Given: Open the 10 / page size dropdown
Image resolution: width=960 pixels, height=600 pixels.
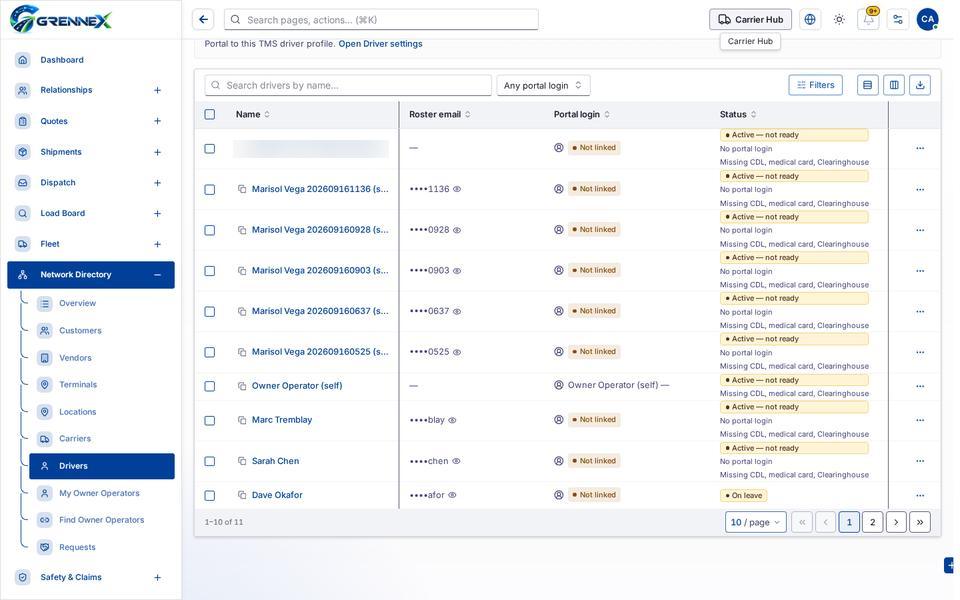Looking at the screenshot, I should click(756, 522).
